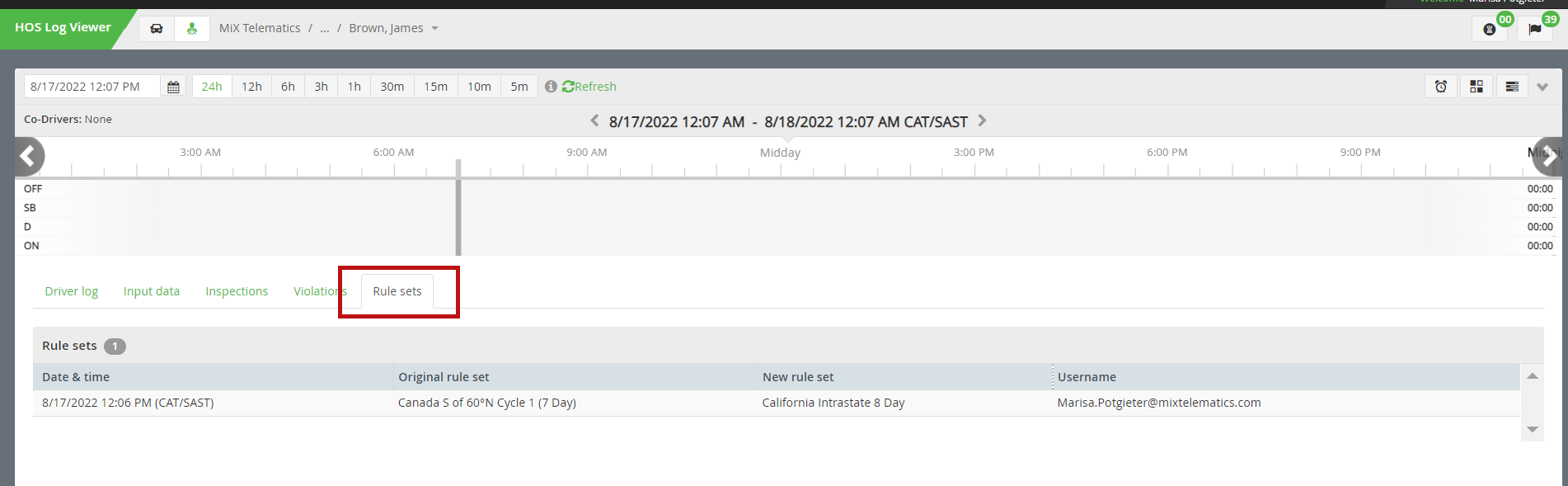The image size is (1568, 486).
Task: Expand the toolbar chevron-down menu
Action: point(1542,87)
